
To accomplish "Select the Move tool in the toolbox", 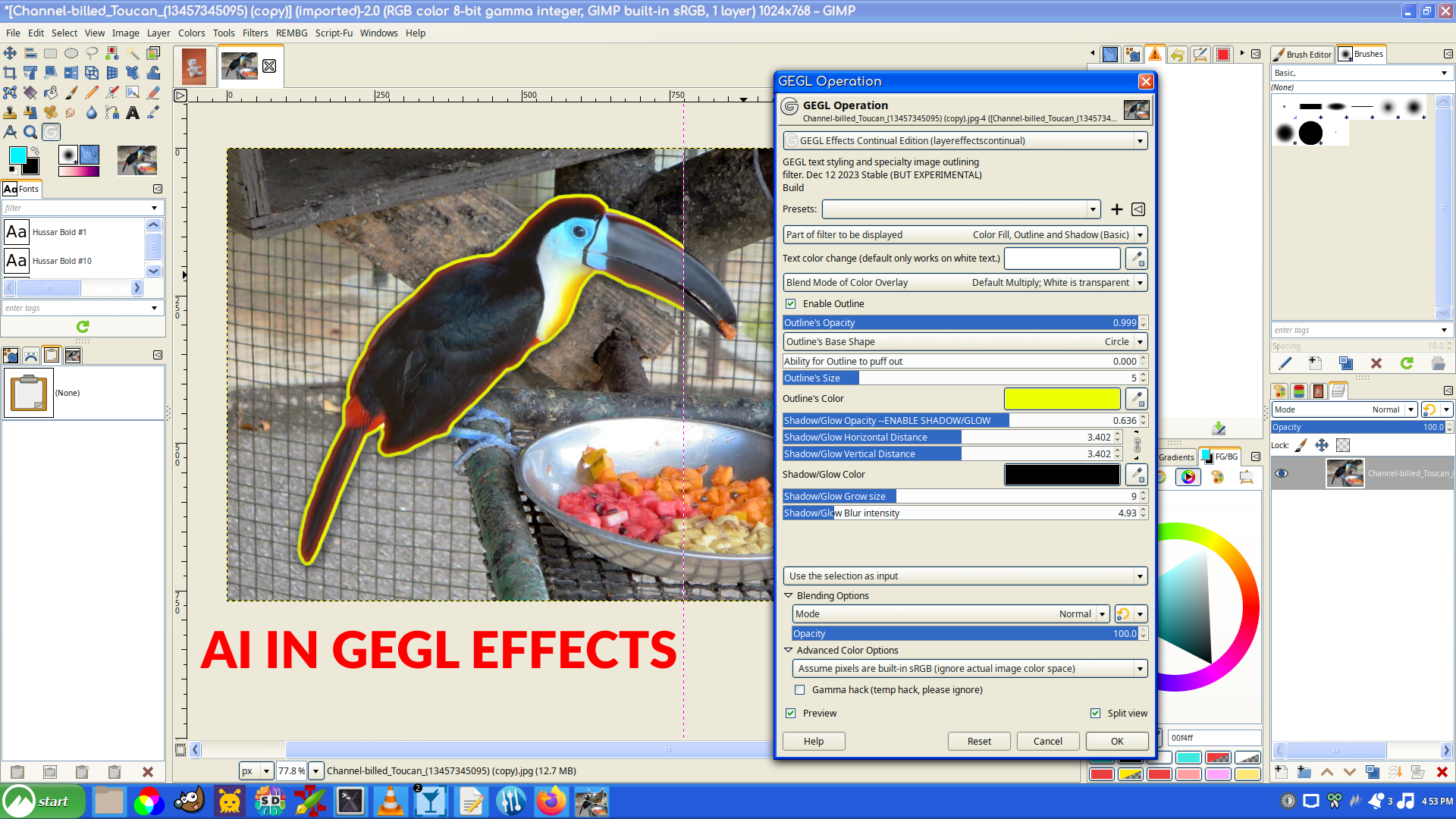I will click(x=10, y=53).
